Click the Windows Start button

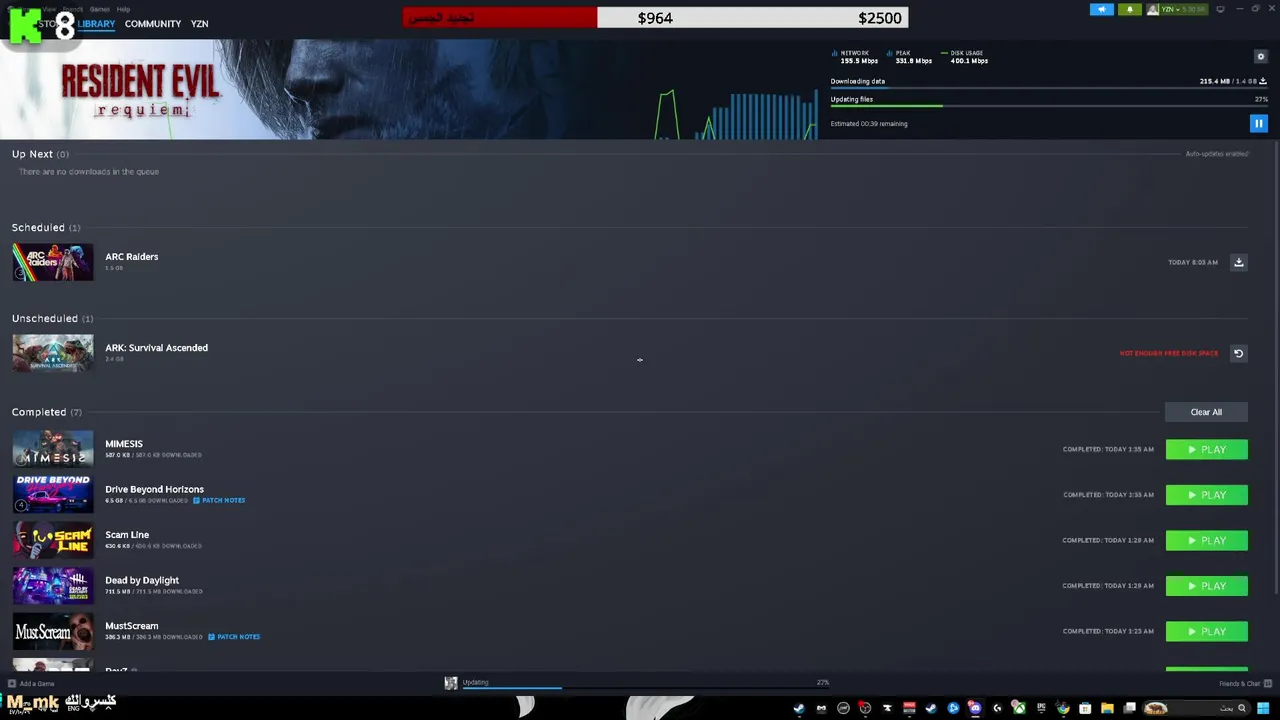coord(1262,708)
